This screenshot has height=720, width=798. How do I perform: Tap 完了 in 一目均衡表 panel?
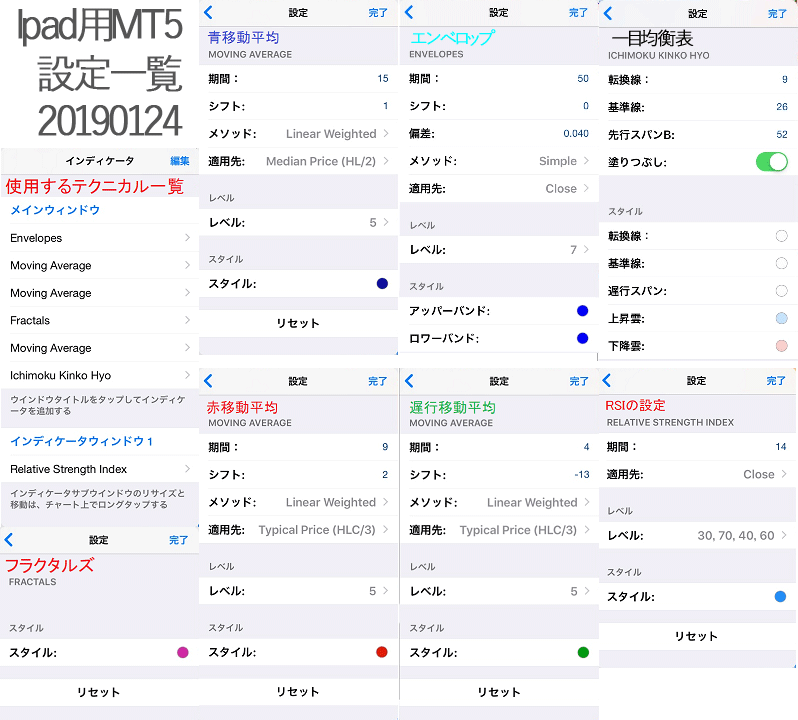[x=777, y=14]
